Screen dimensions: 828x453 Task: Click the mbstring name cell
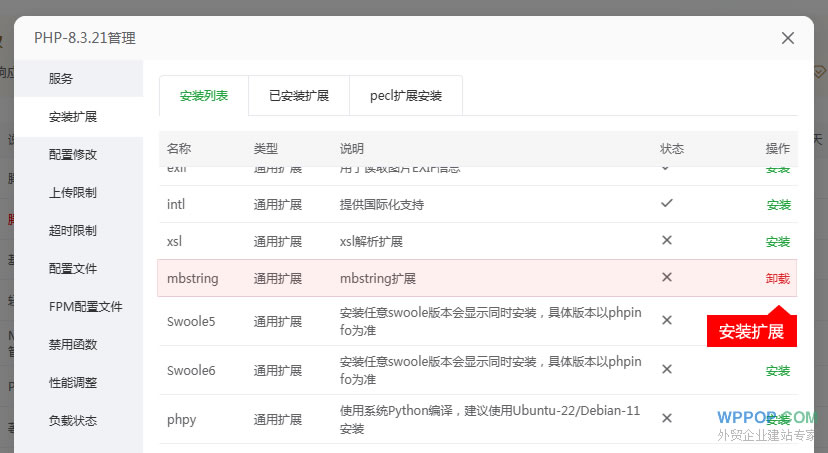[x=192, y=278]
